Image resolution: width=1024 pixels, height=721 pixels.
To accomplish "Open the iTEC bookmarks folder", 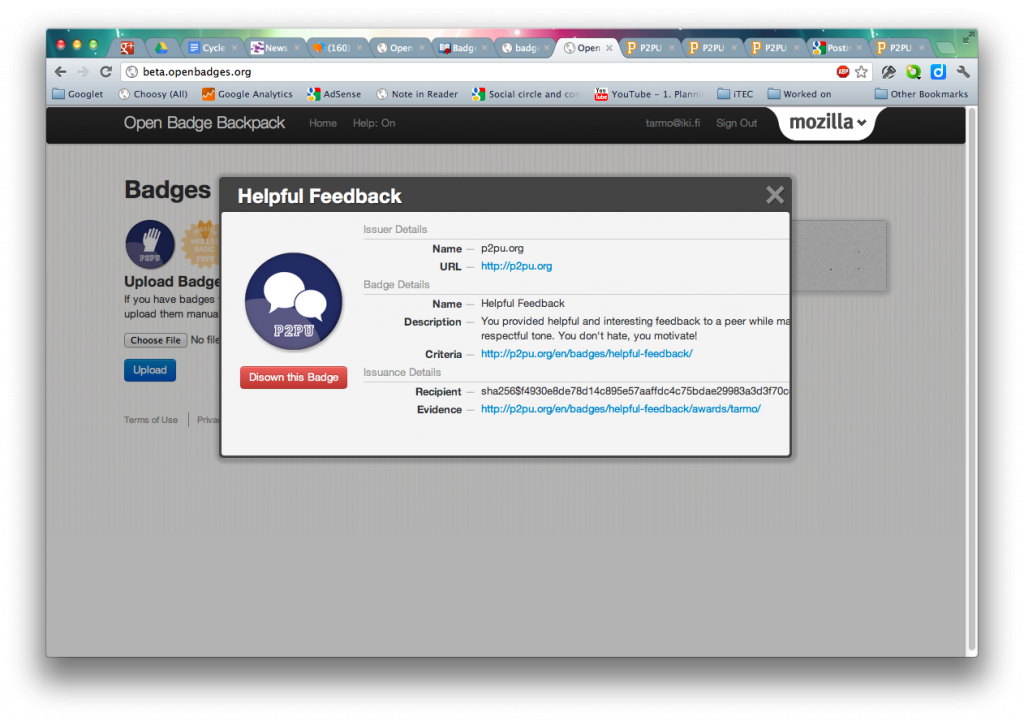I will [x=735, y=94].
